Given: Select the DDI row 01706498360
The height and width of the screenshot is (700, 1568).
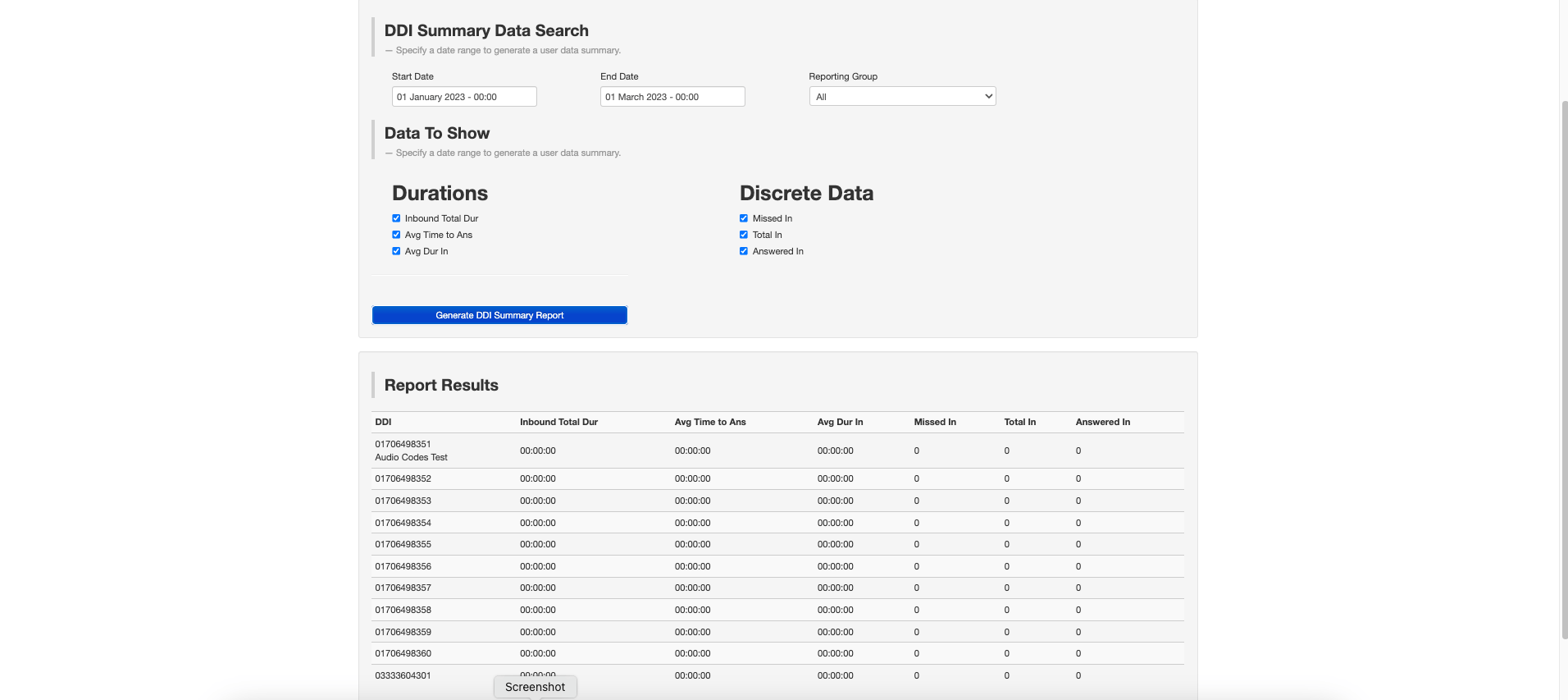Looking at the screenshot, I should coord(403,653).
